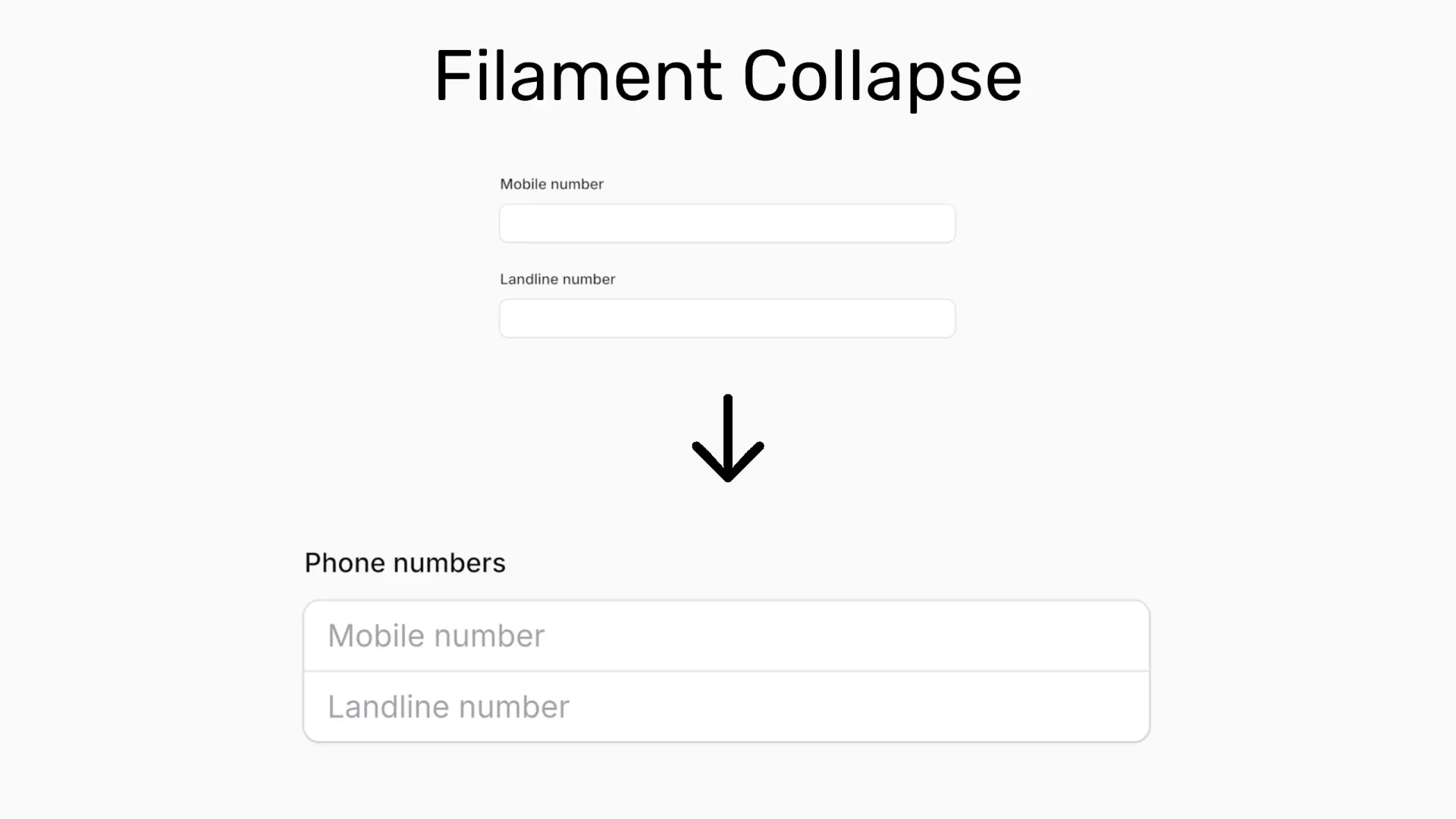Click the word Landline in the small top label
1456x819 pixels.
tap(529, 279)
